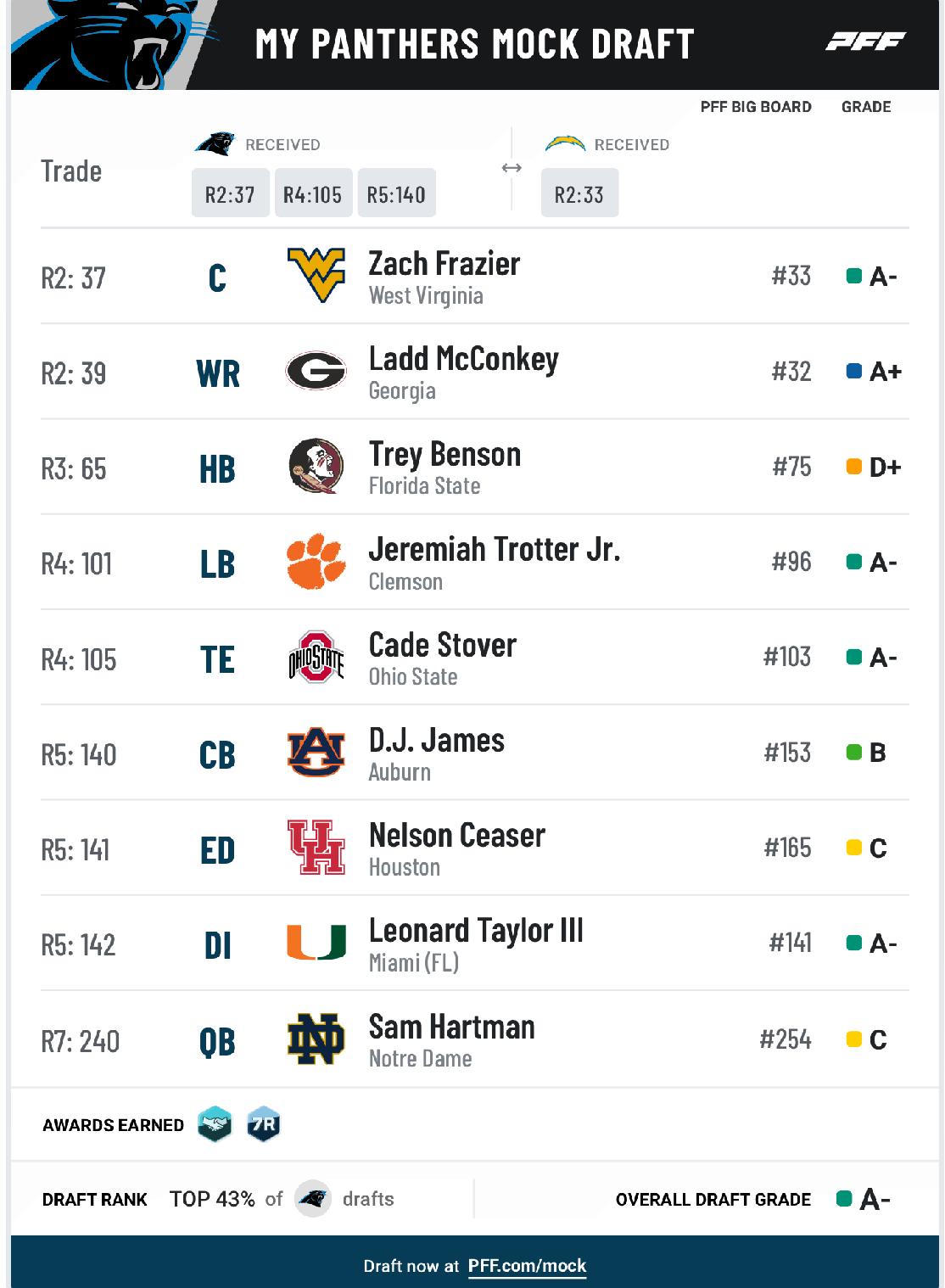The width and height of the screenshot is (945, 1288).
Task: Click the handshake trade award badge
Action: pyautogui.click(x=215, y=1124)
